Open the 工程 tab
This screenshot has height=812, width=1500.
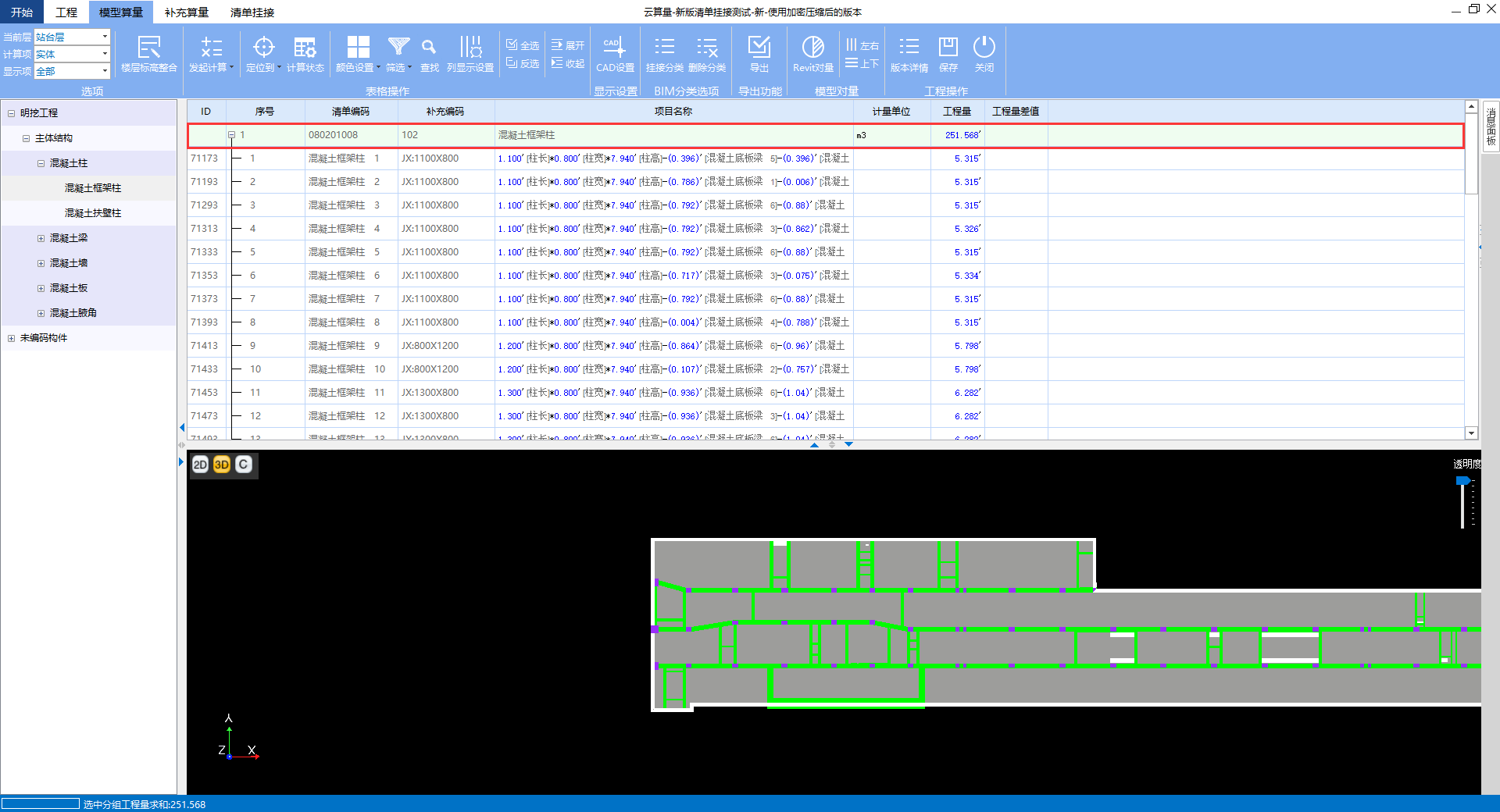[66, 12]
